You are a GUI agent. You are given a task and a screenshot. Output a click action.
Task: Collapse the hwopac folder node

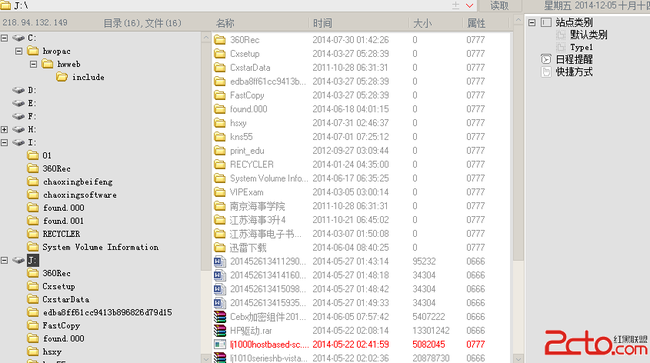coord(19,51)
